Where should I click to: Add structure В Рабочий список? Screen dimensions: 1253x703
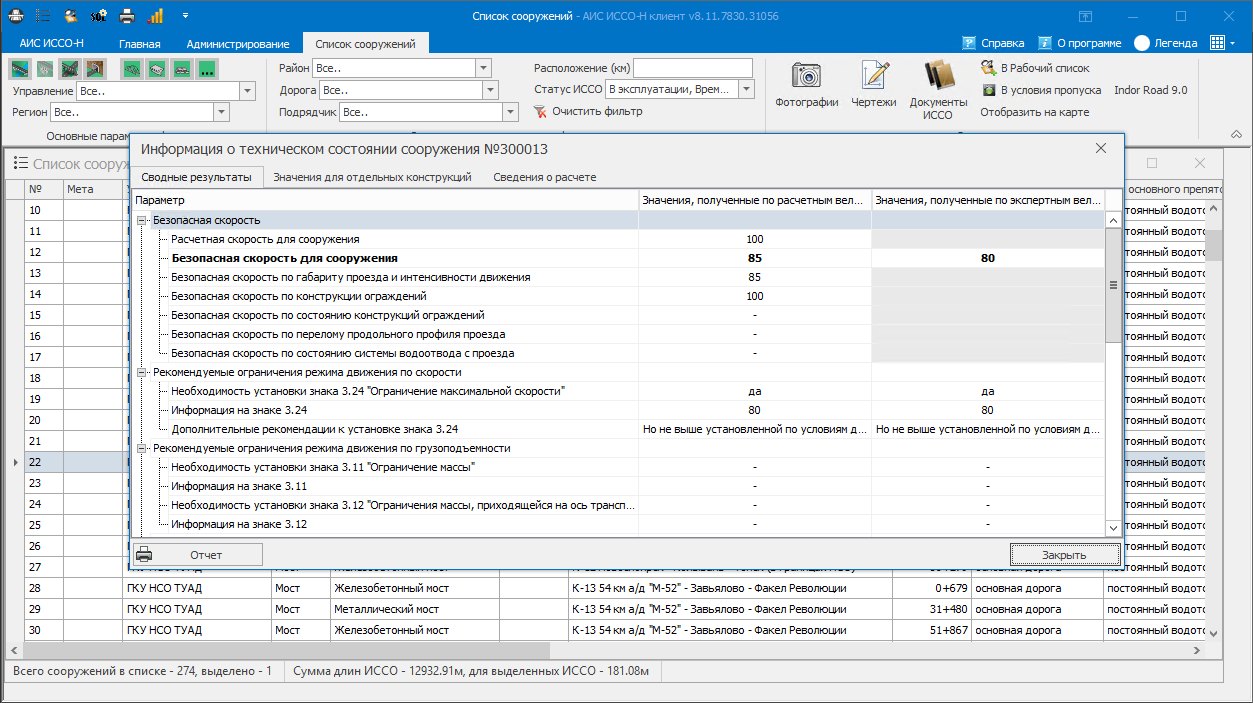pyautogui.click(x=1035, y=68)
